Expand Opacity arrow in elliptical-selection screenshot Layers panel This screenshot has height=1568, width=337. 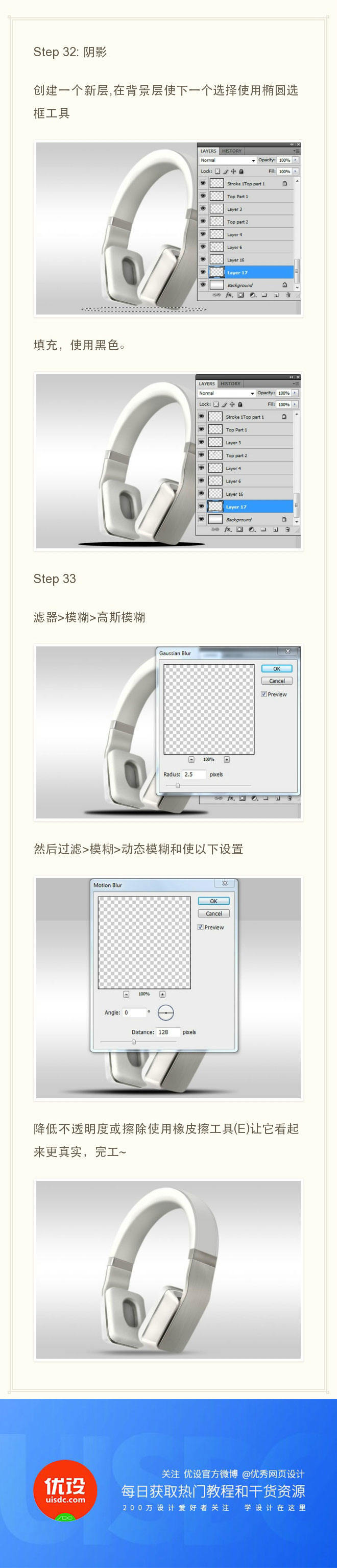[x=296, y=160]
